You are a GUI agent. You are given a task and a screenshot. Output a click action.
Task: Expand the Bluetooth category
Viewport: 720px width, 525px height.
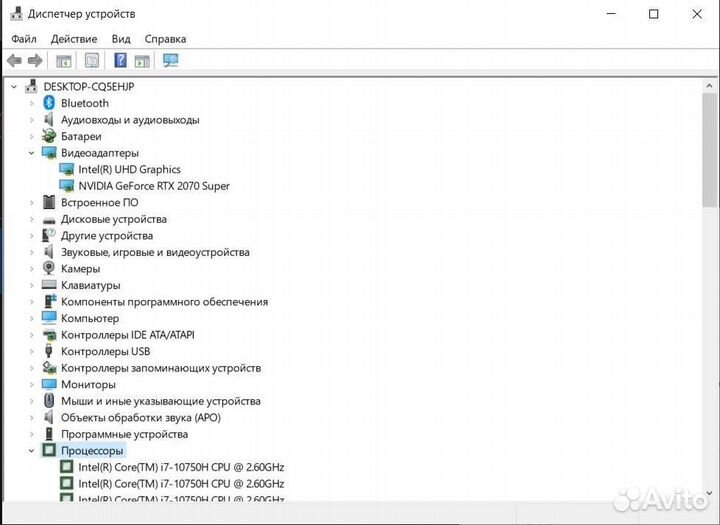pyautogui.click(x=32, y=103)
